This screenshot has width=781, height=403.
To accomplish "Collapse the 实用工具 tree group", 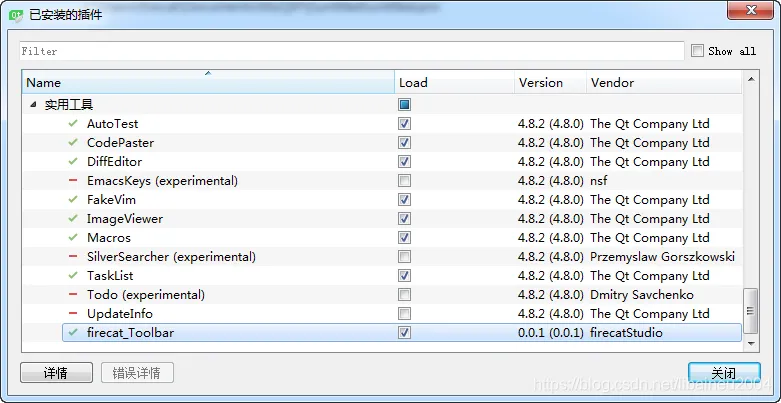I will pos(33,105).
